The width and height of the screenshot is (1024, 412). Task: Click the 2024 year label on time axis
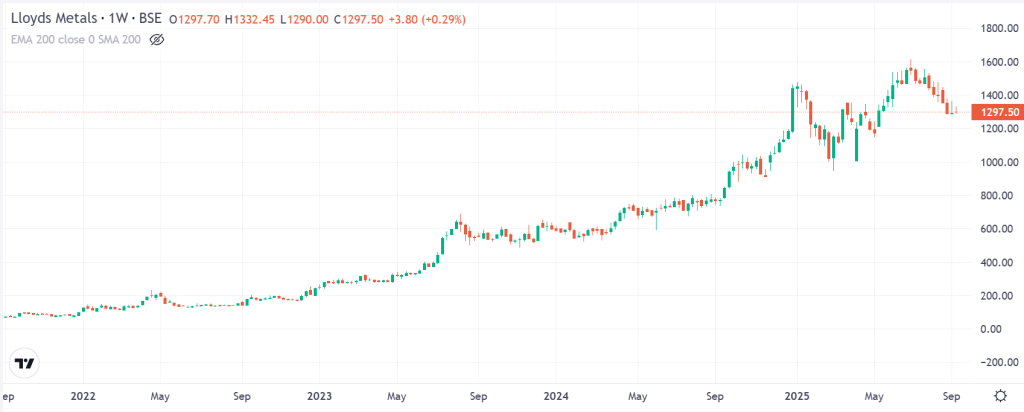click(x=554, y=396)
